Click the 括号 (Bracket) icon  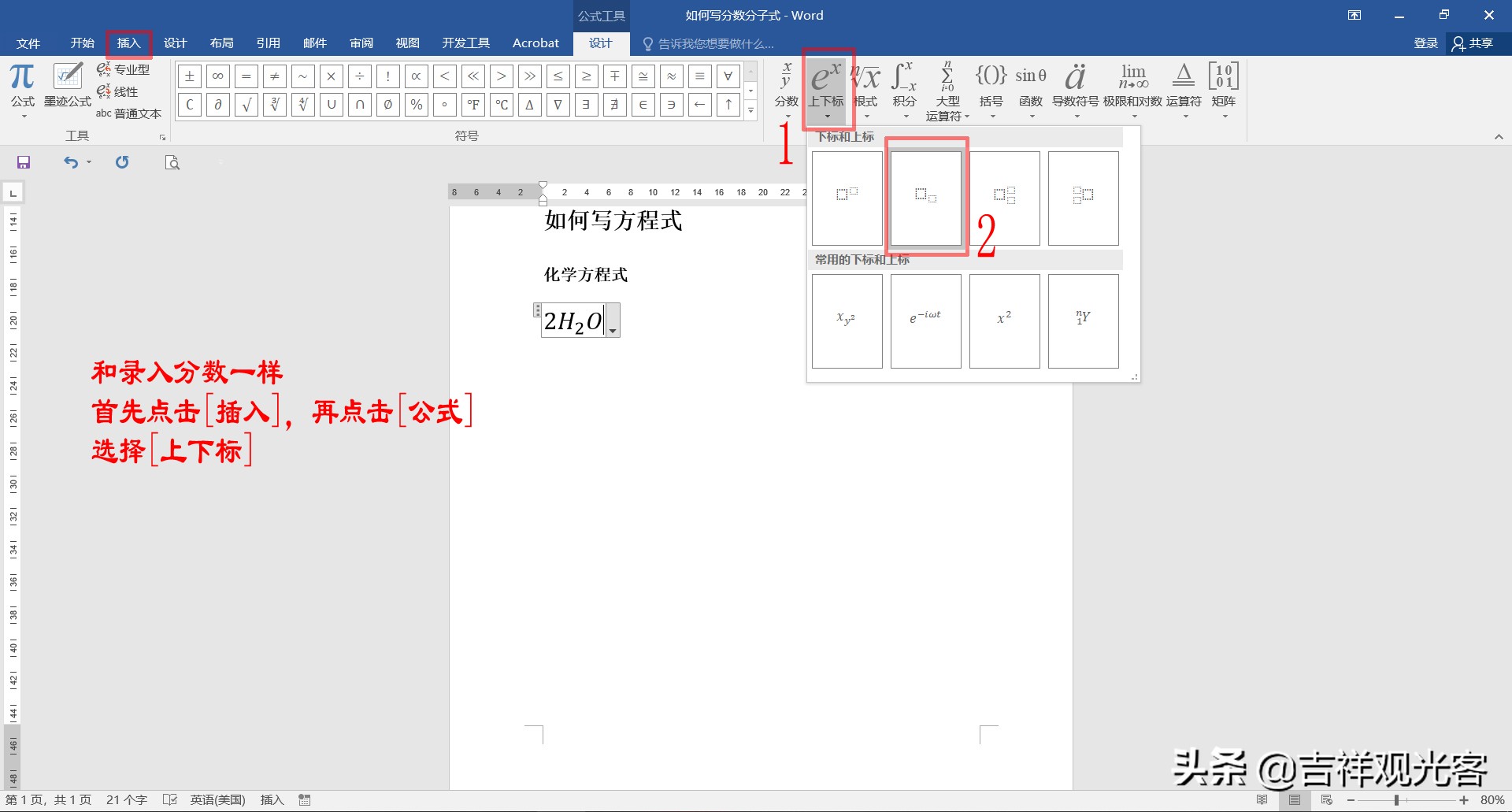[x=991, y=87]
